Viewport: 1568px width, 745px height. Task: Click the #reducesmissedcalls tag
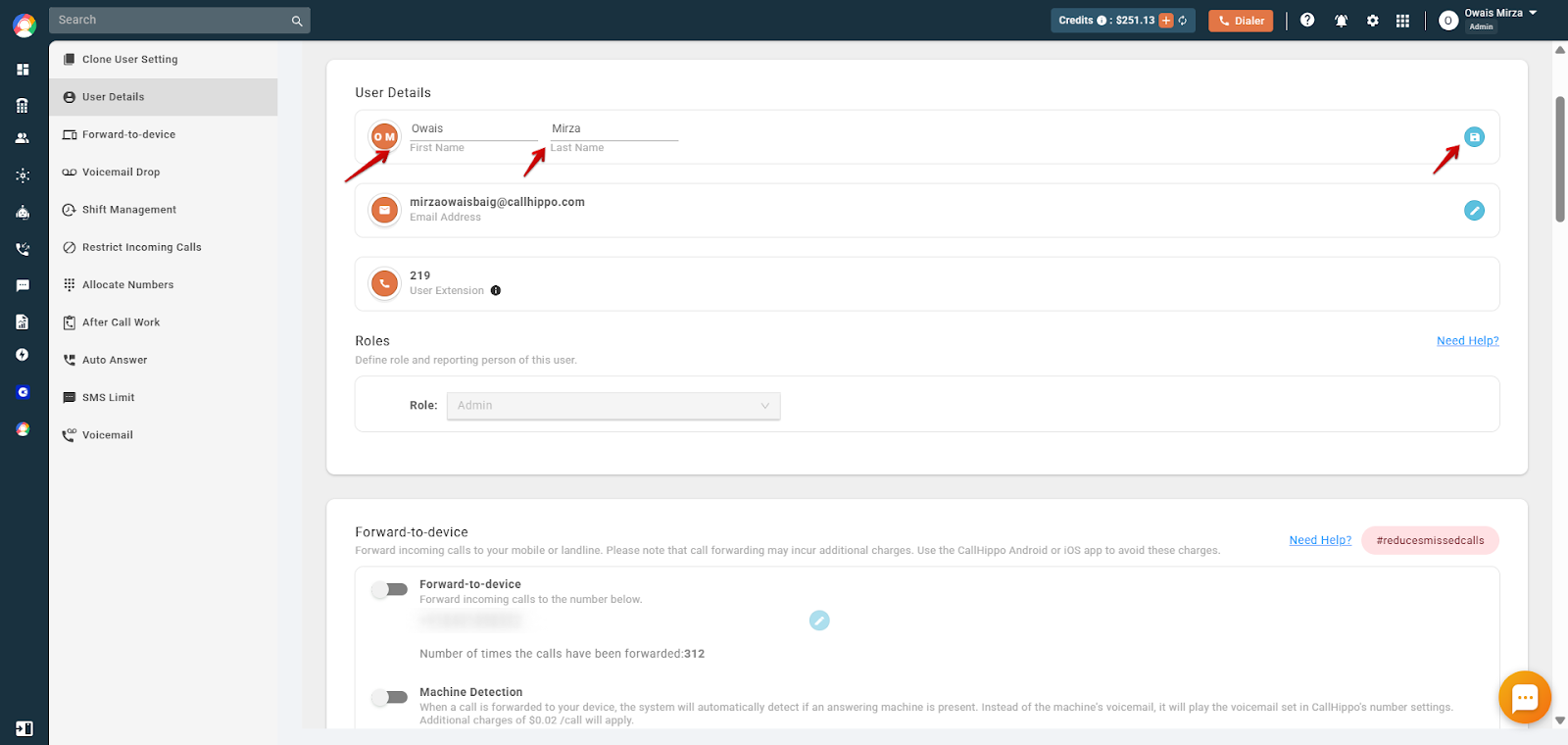point(1430,540)
